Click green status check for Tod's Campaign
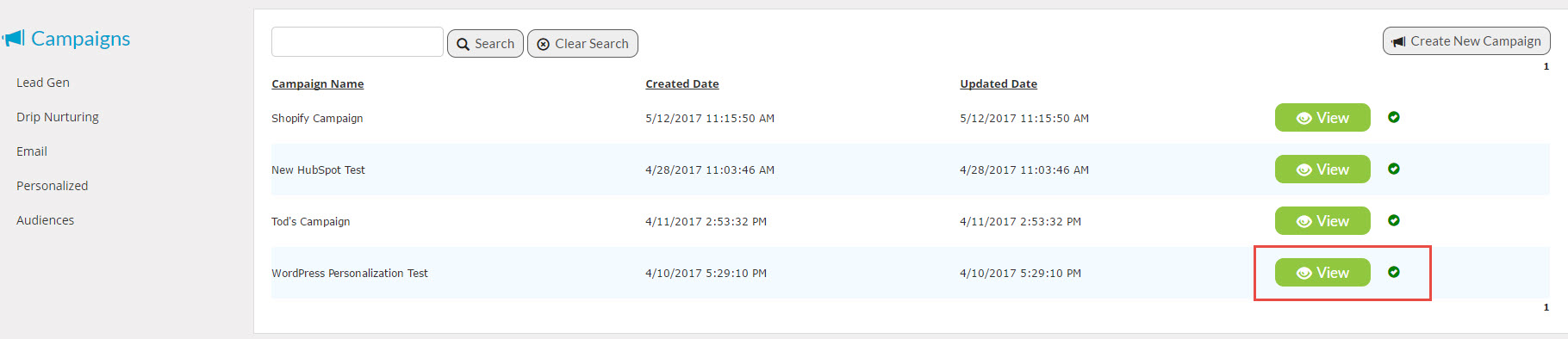Viewport: 1568px width, 339px height. [1394, 220]
